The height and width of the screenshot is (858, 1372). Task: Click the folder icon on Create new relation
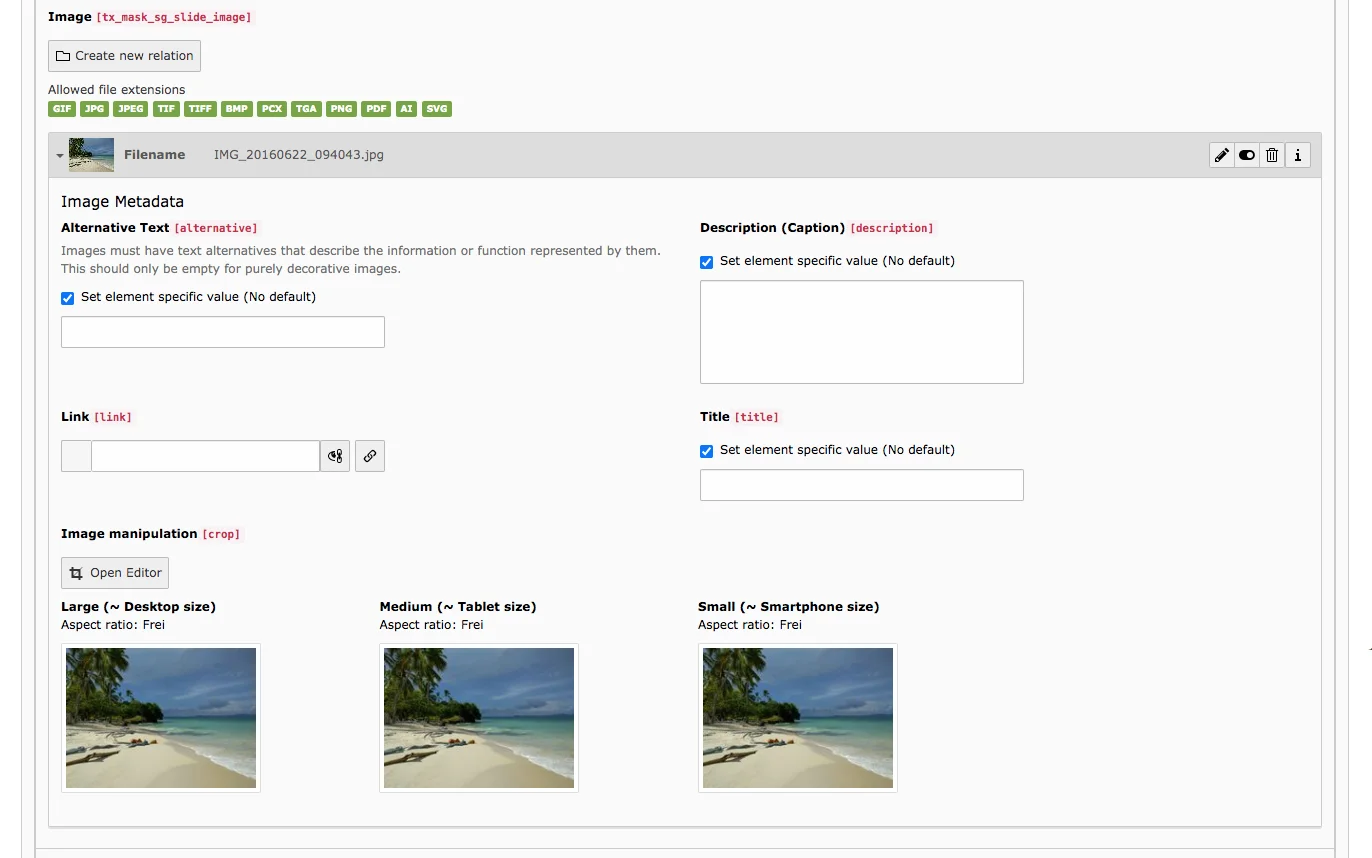[62, 55]
